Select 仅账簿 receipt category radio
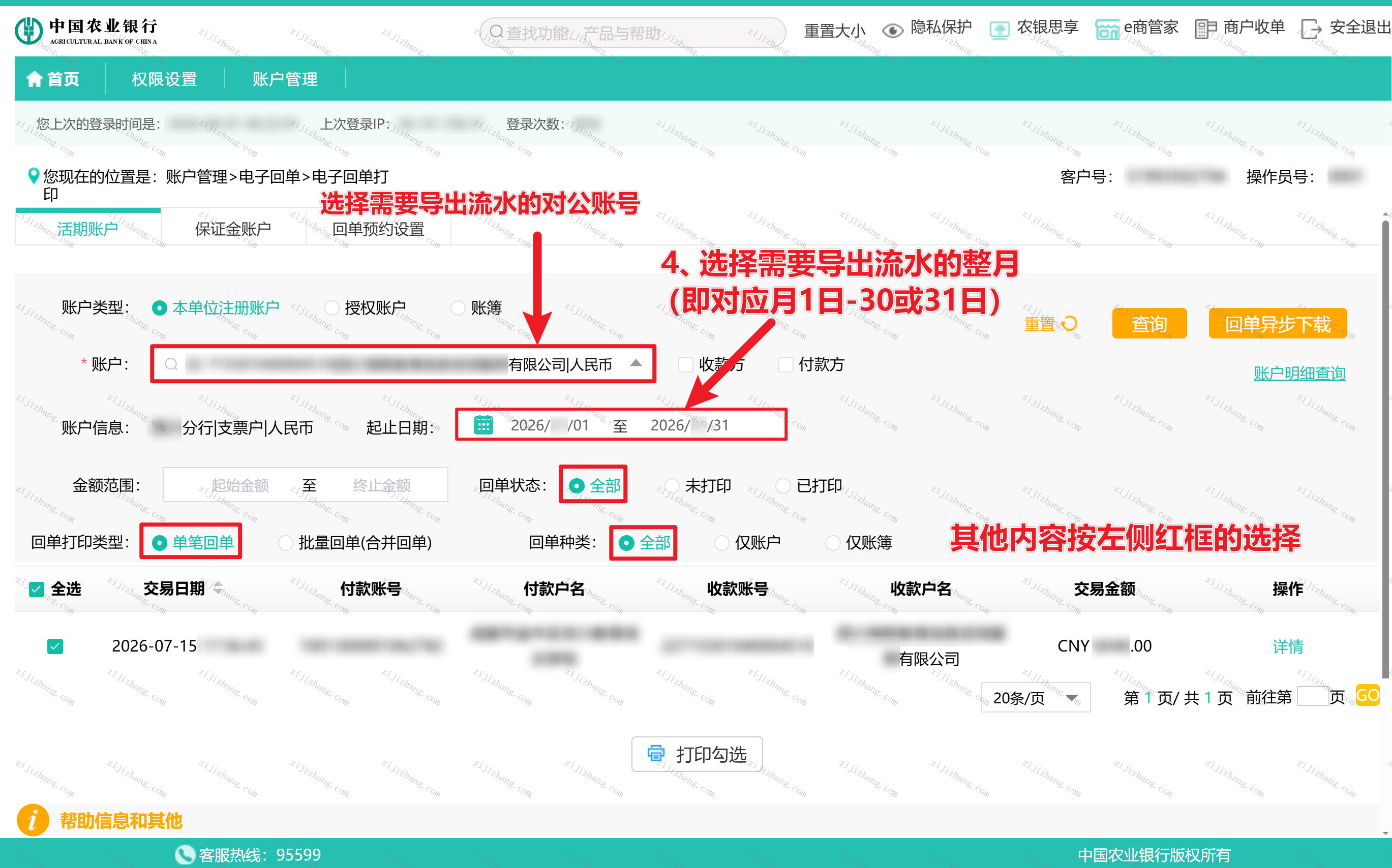The height and width of the screenshot is (868, 1392). point(833,543)
